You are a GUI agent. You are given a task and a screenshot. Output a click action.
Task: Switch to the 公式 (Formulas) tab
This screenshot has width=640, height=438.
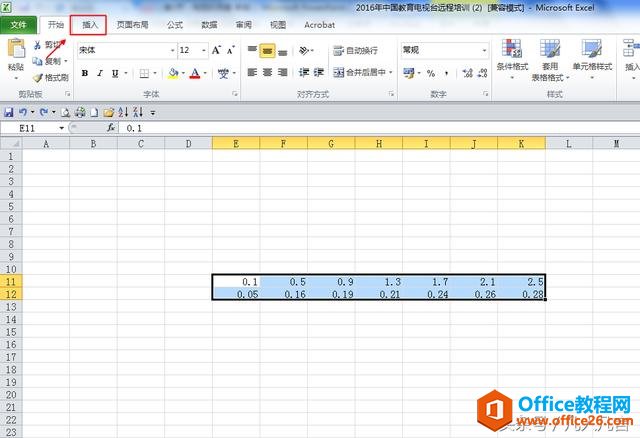[175, 23]
